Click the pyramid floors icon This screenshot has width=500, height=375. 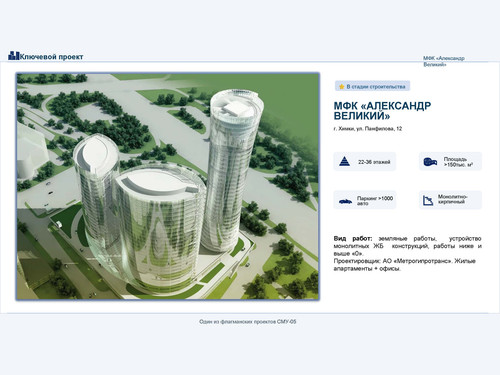(344, 162)
